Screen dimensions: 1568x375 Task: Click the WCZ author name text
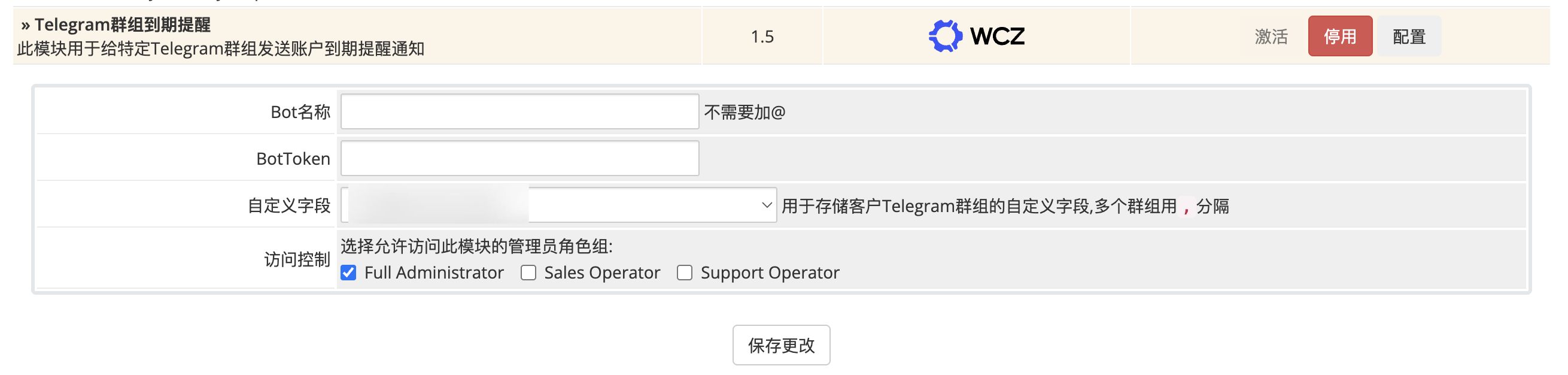point(997,37)
